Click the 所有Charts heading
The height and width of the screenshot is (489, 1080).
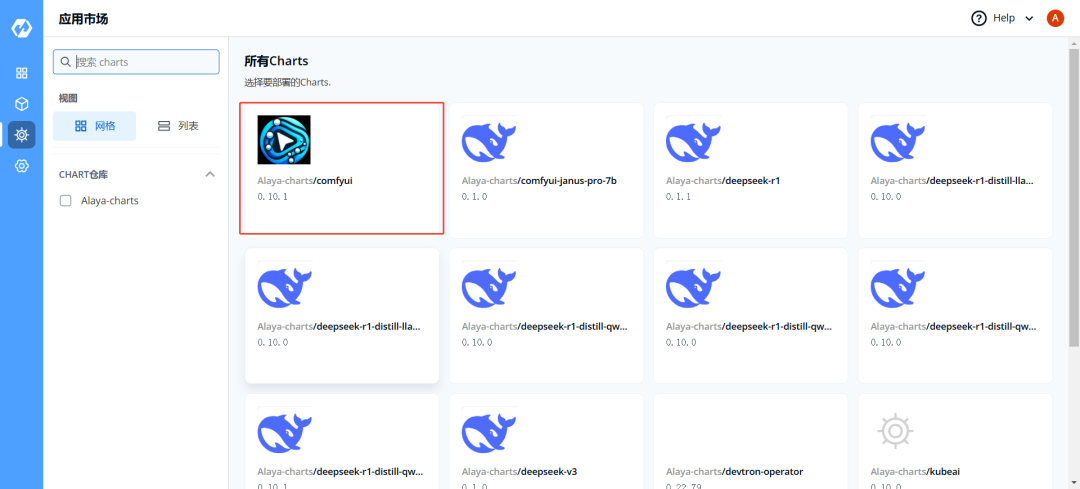pos(276,61)
